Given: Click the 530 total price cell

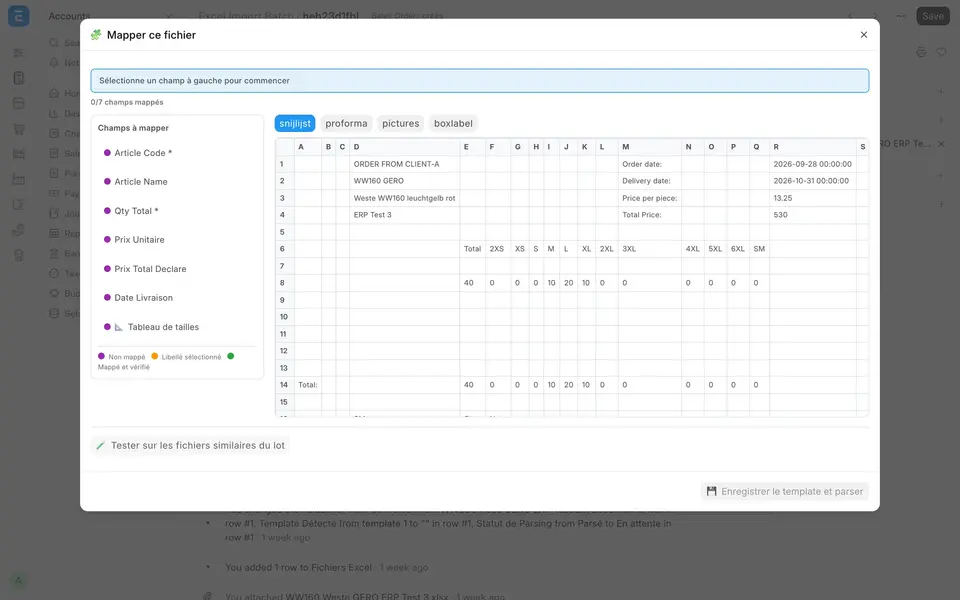Looking at the screenshot, I should pos(812,215).
